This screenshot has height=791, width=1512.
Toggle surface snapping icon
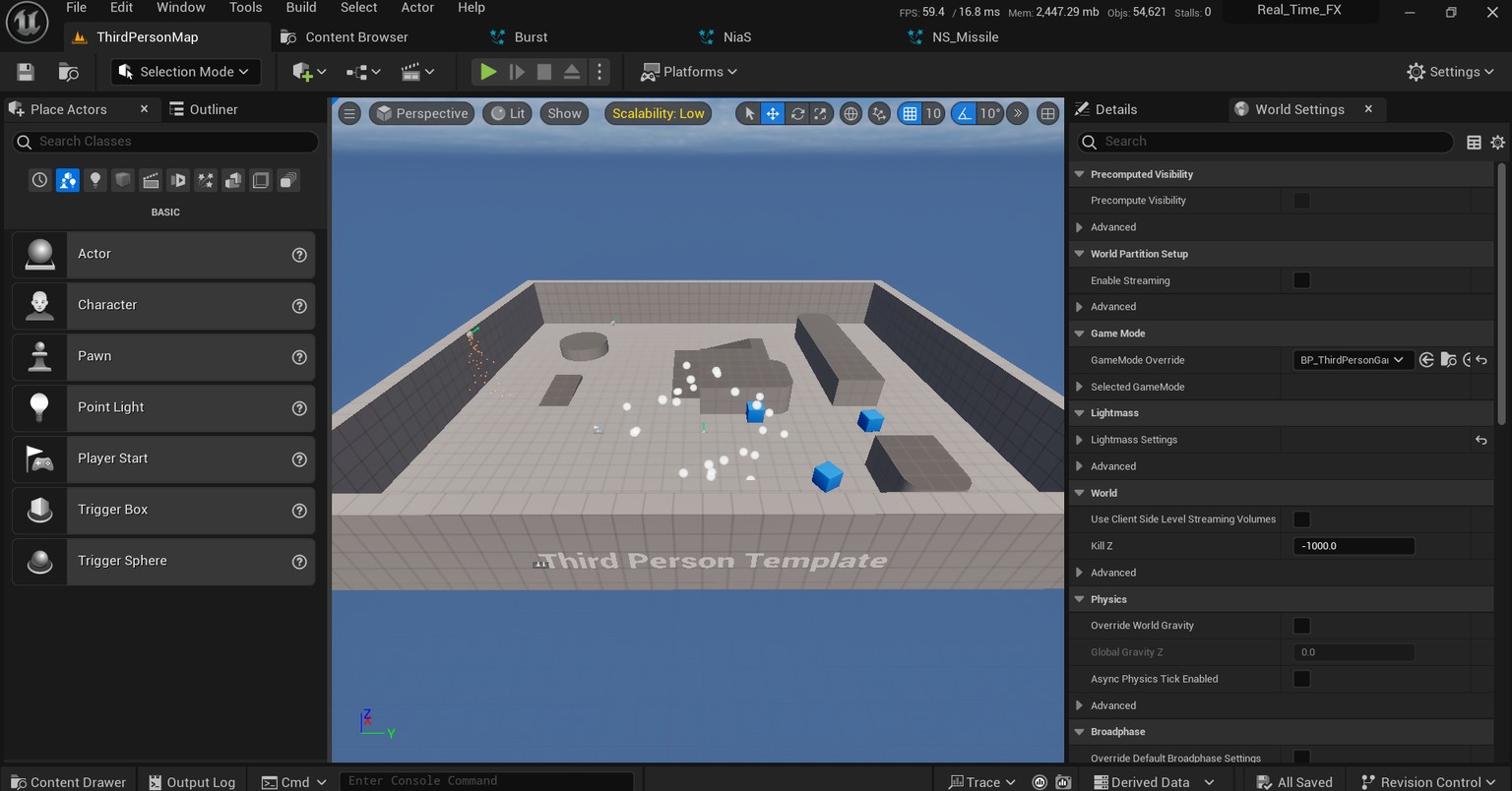click(x=879, y=113)
